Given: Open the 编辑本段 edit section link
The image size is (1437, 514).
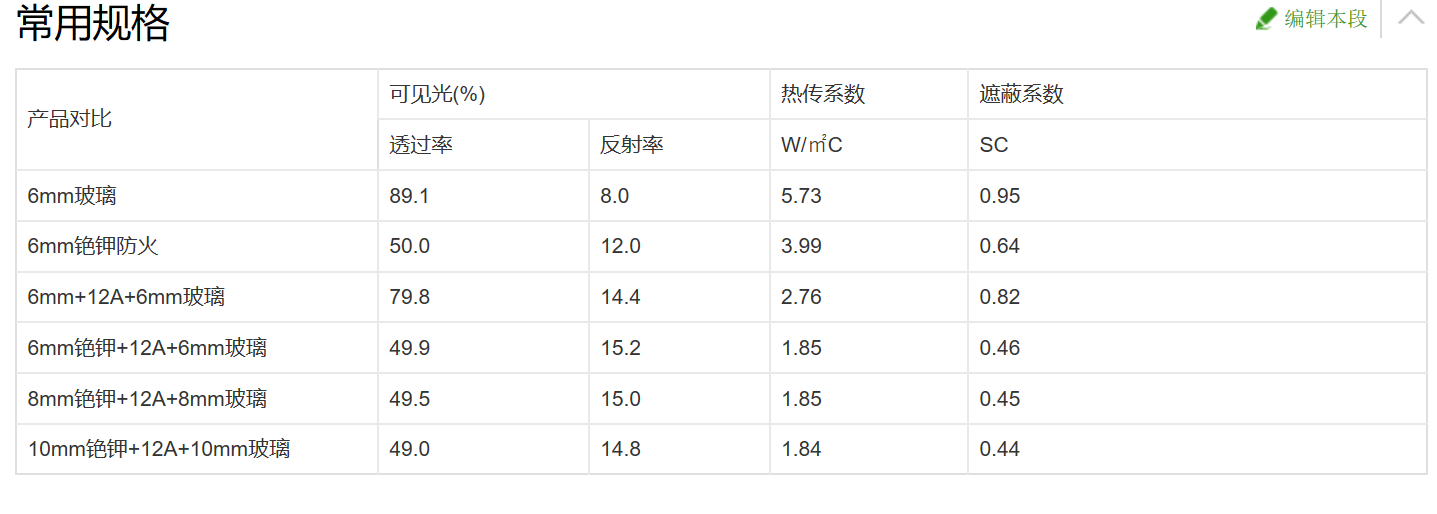Looking at the screenshot, I should [1325, 18].
